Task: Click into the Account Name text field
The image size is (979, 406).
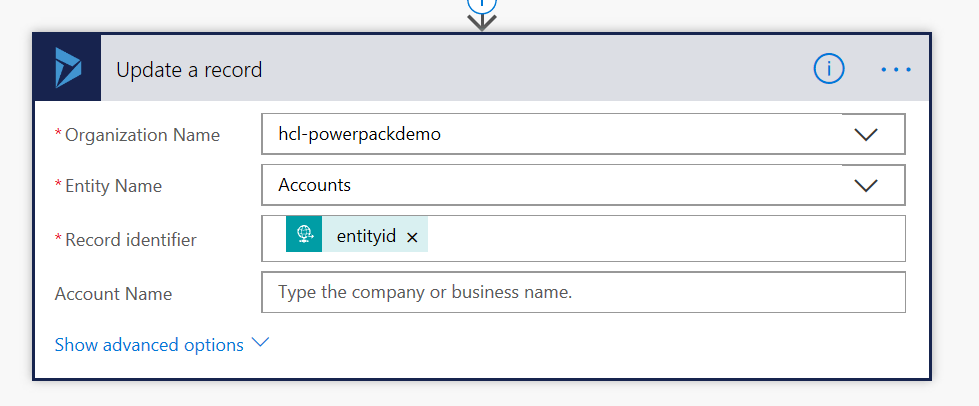Action: click(x=583, y=293)
